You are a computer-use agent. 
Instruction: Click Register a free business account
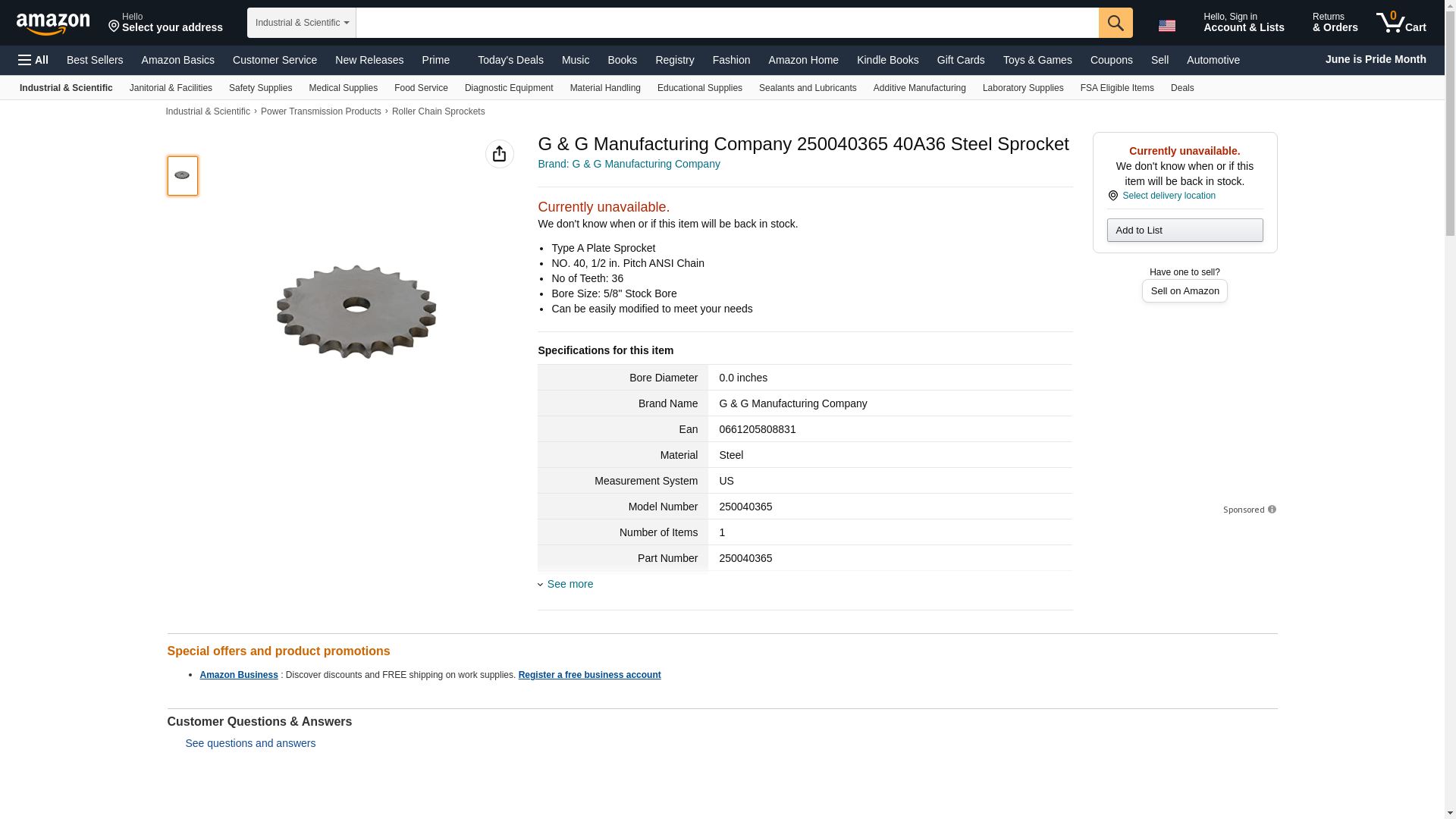[589, 675]
